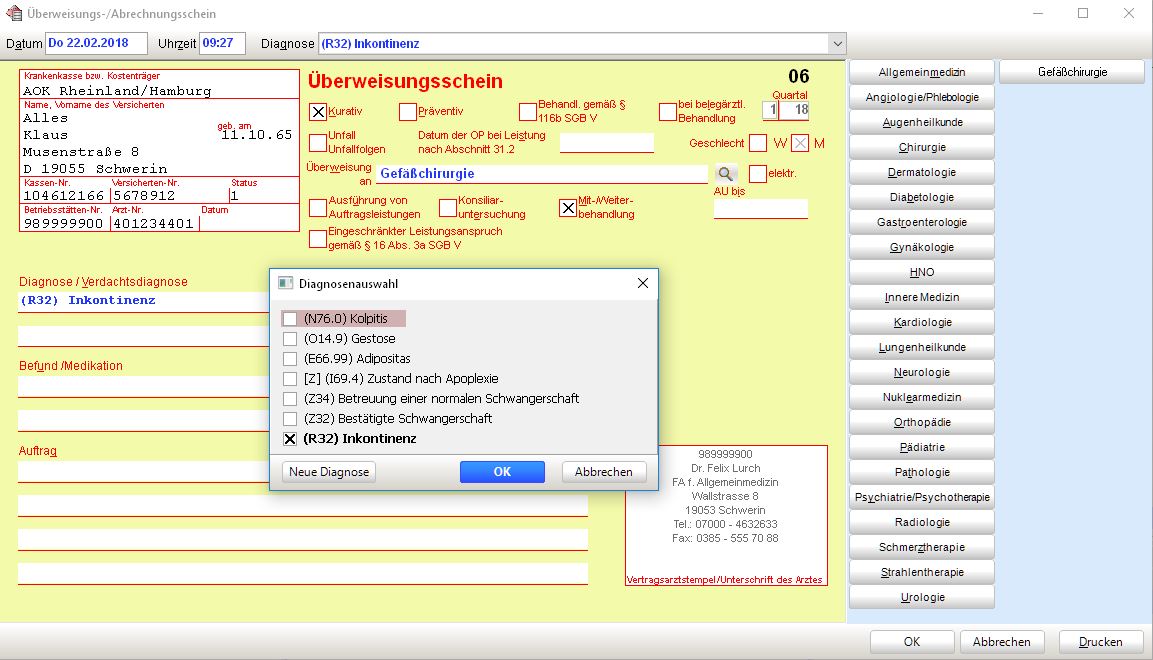Click the magnifier search icon beside Gefäßchirurgie

pyautogui.click(x=725, y=173)
